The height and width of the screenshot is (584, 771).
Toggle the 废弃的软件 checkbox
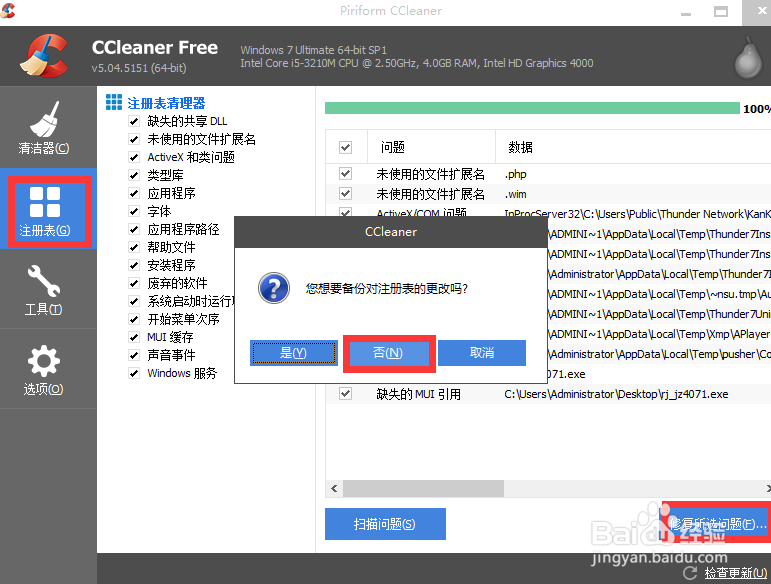[x=134, y=283]
